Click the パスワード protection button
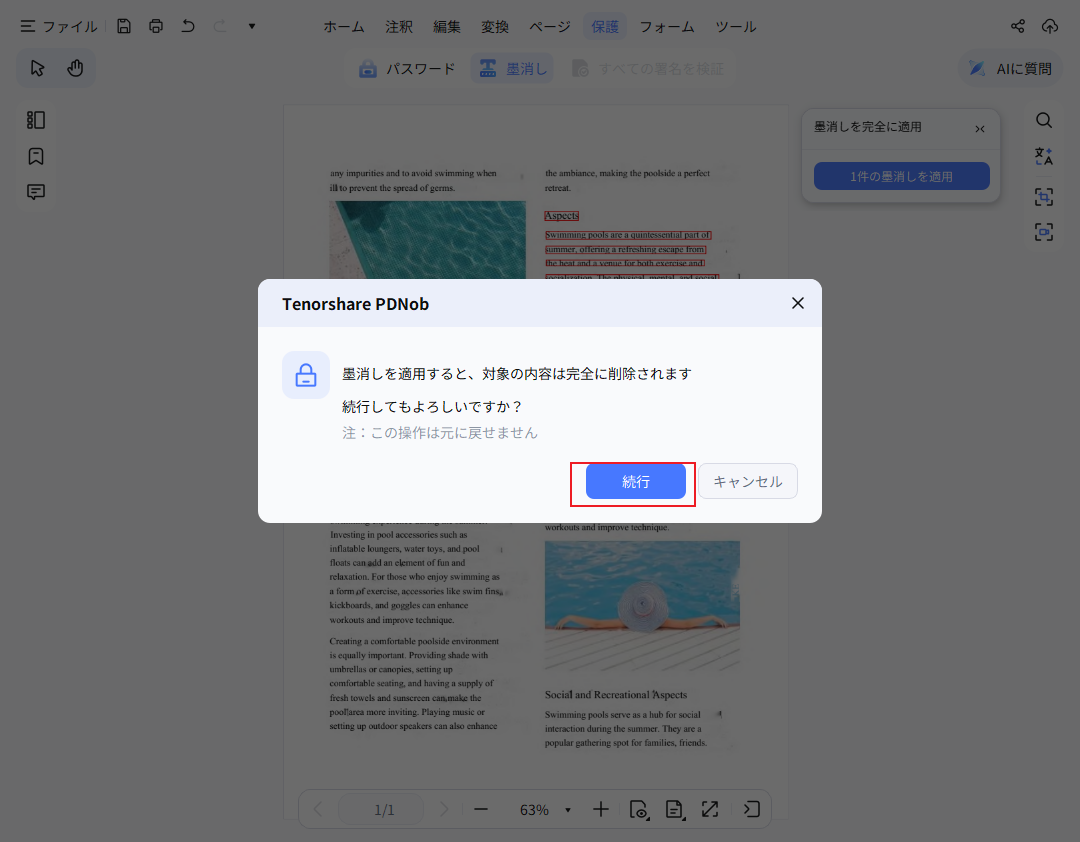Image resolution: width=1080 pixels, height=842 pixels. 407,68
